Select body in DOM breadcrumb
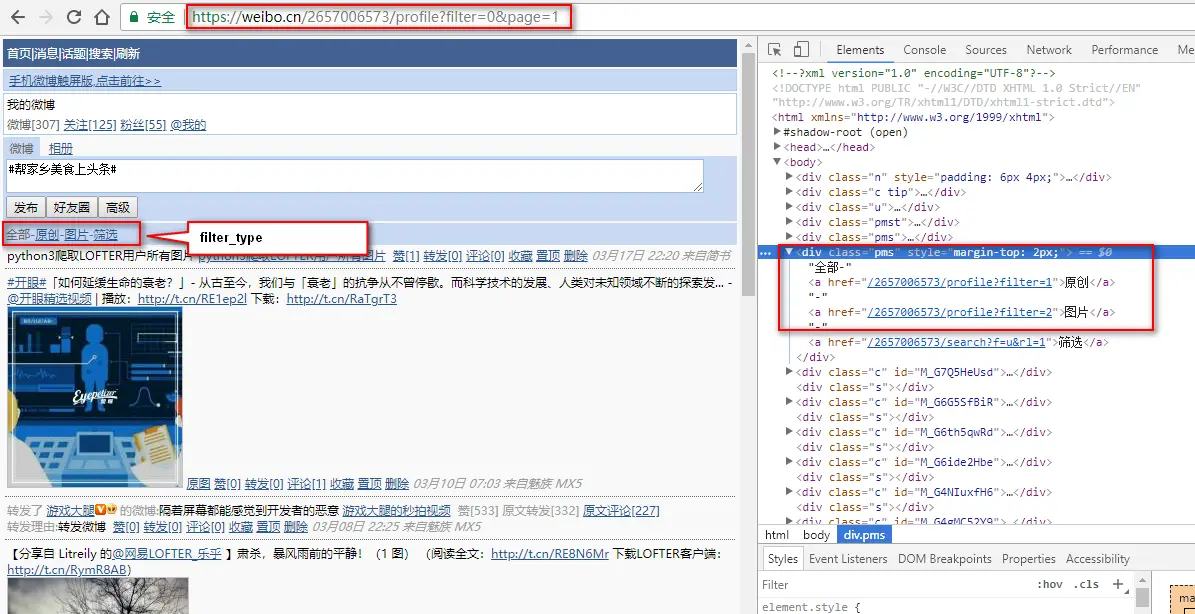Image resolution: width=1195 pixels, height=614 pixels. [x=815, y=535]
